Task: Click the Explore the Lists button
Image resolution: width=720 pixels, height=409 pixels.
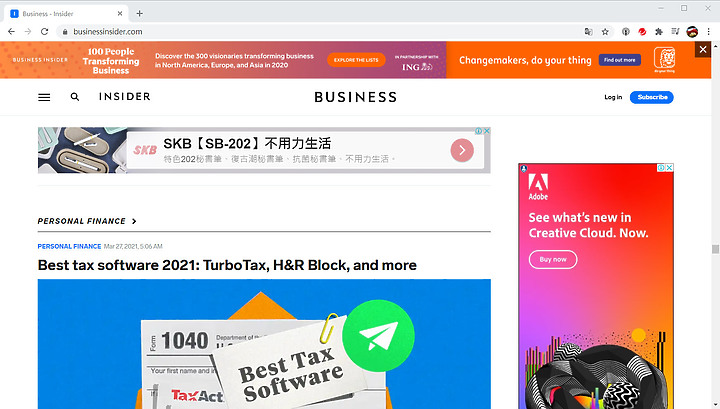Action: click(x=356, y=60)
